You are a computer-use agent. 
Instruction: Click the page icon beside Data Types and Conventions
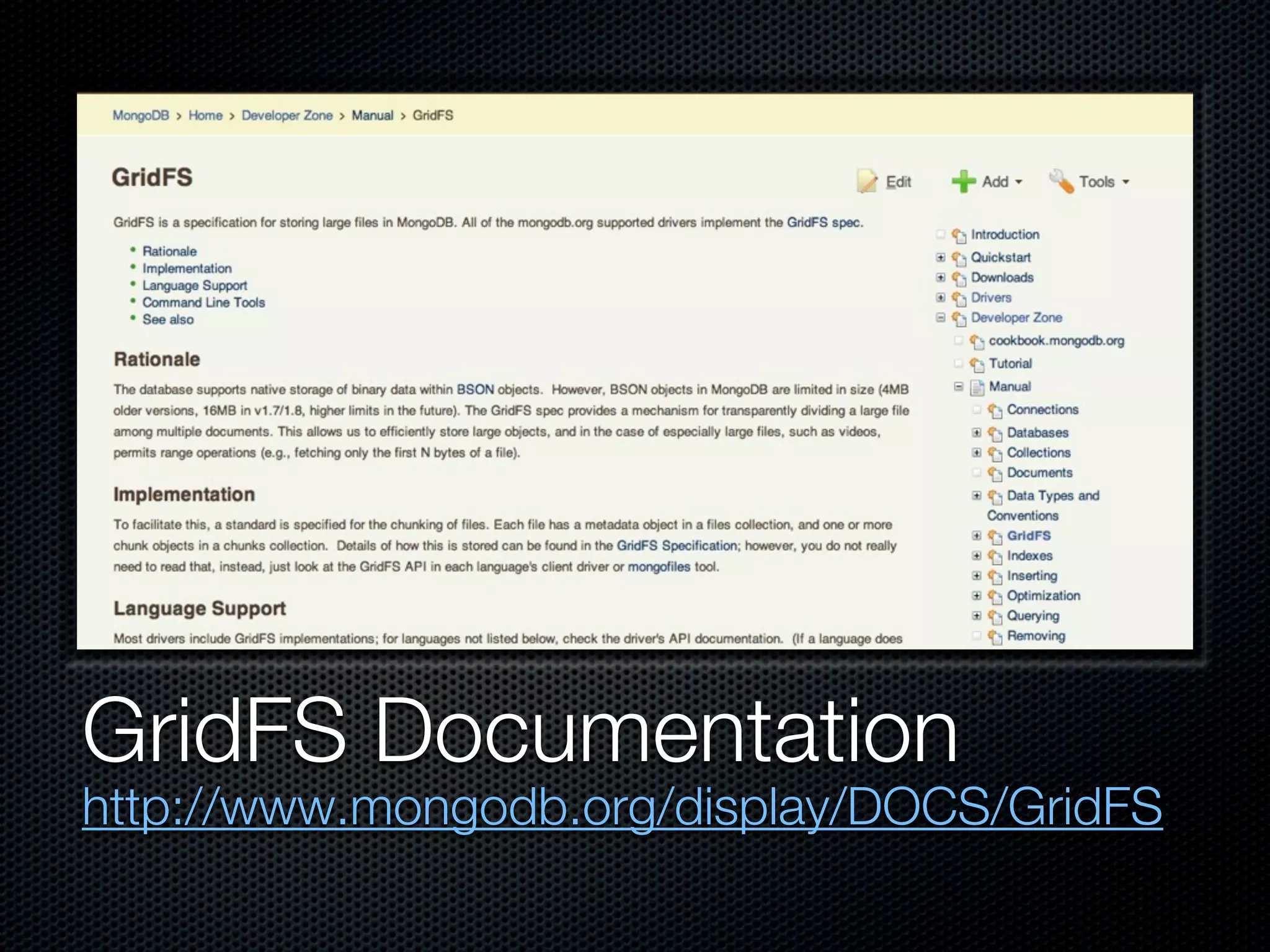click(x=995, y=496)
